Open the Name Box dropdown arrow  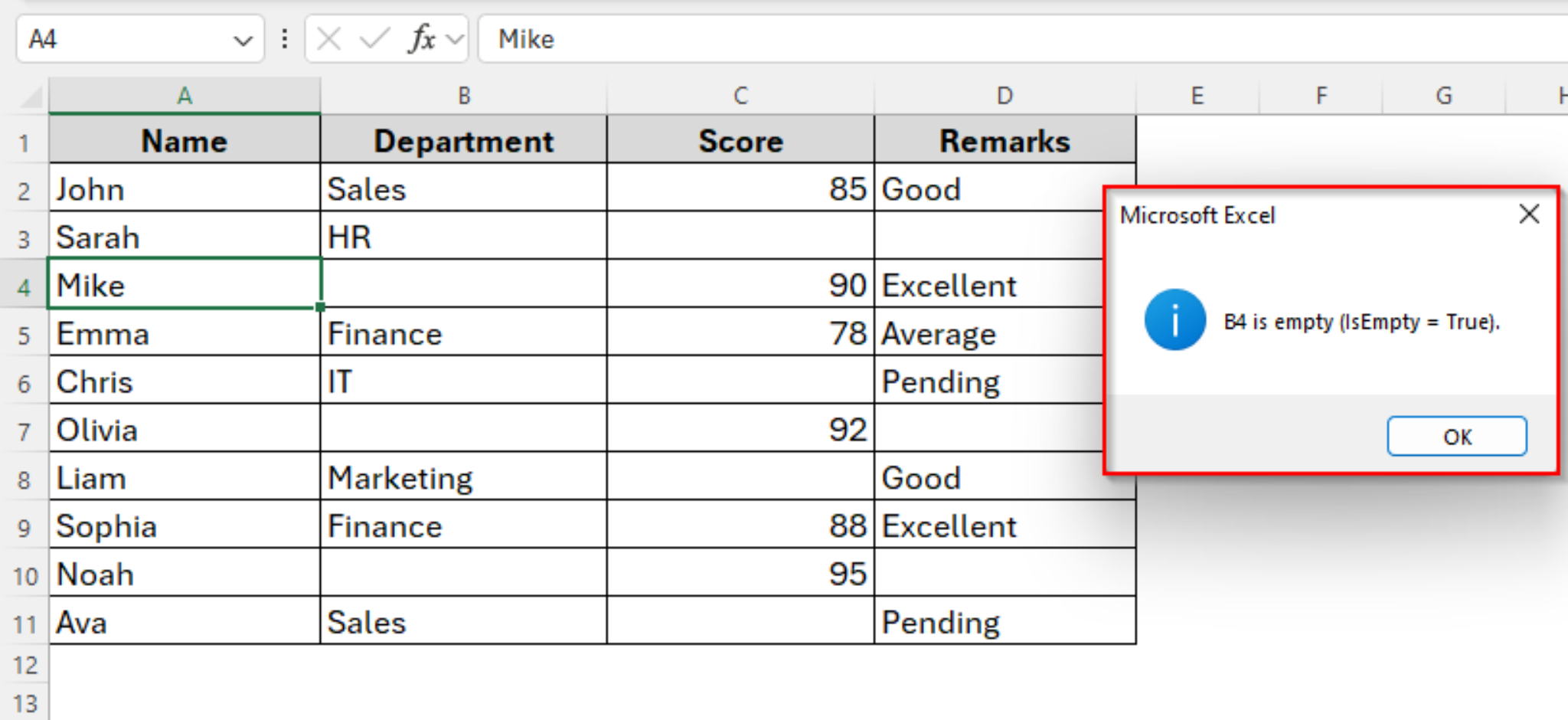coord(243,41)
